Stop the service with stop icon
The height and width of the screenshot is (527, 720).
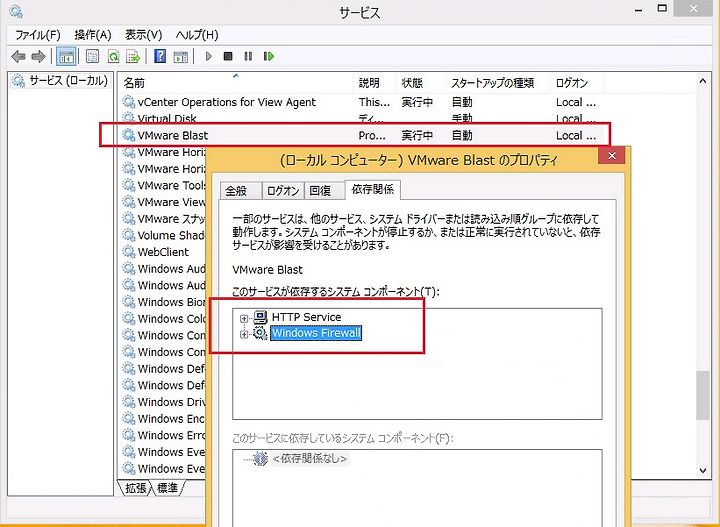tap(228, 56)
